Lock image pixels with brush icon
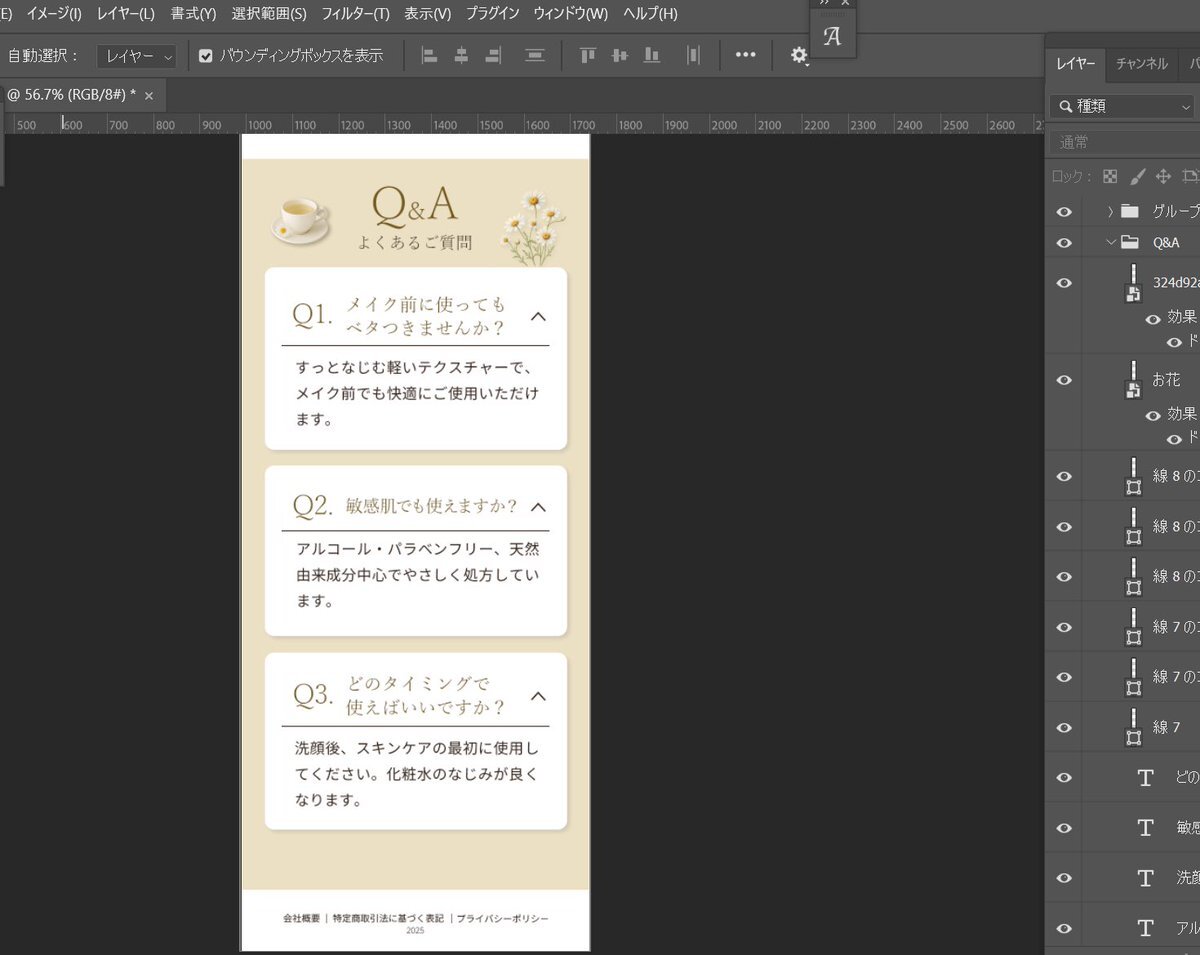Image resolution: width=1200 pixels, height=955 pixels. 1137,176
